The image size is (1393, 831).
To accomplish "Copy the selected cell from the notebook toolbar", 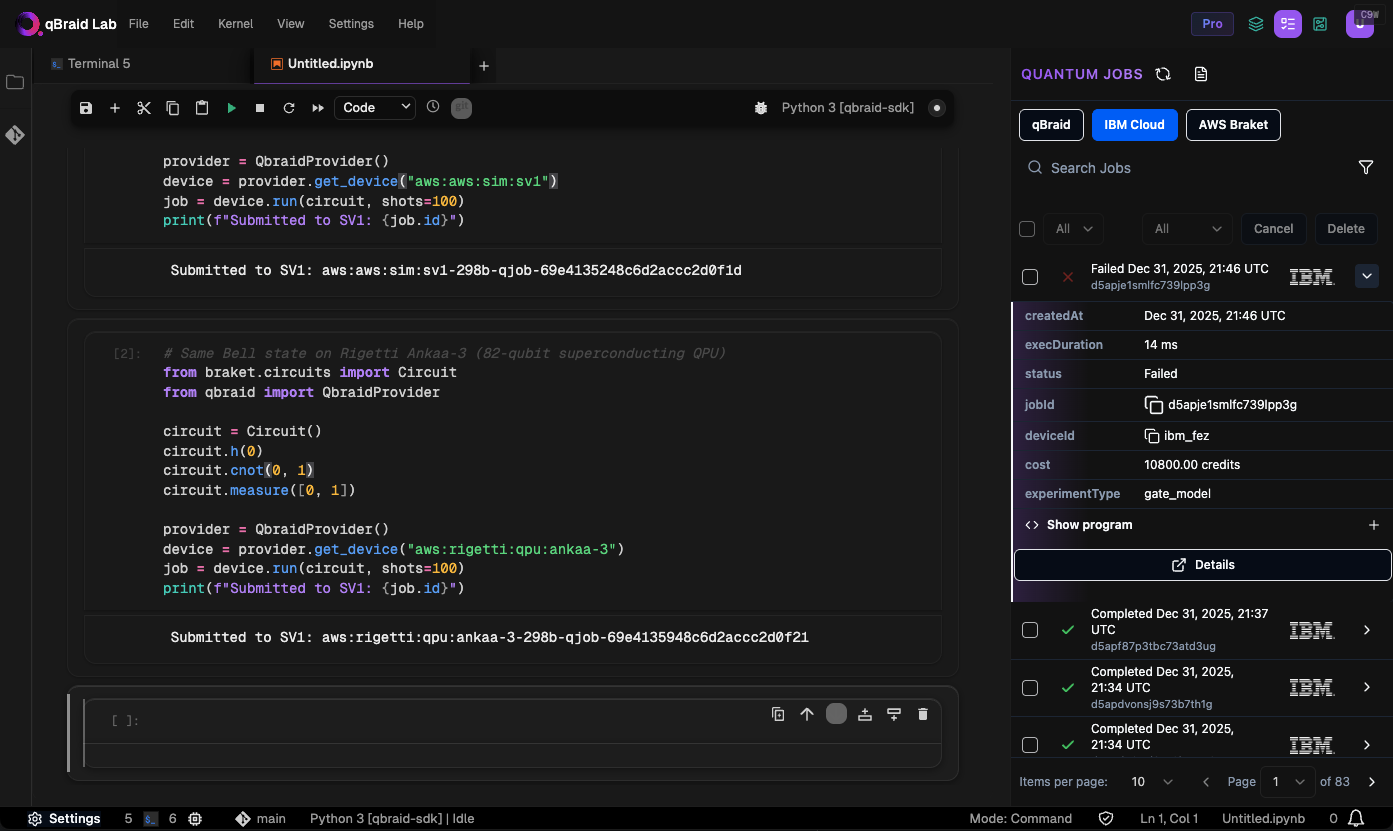I will [x=173, y=108].
